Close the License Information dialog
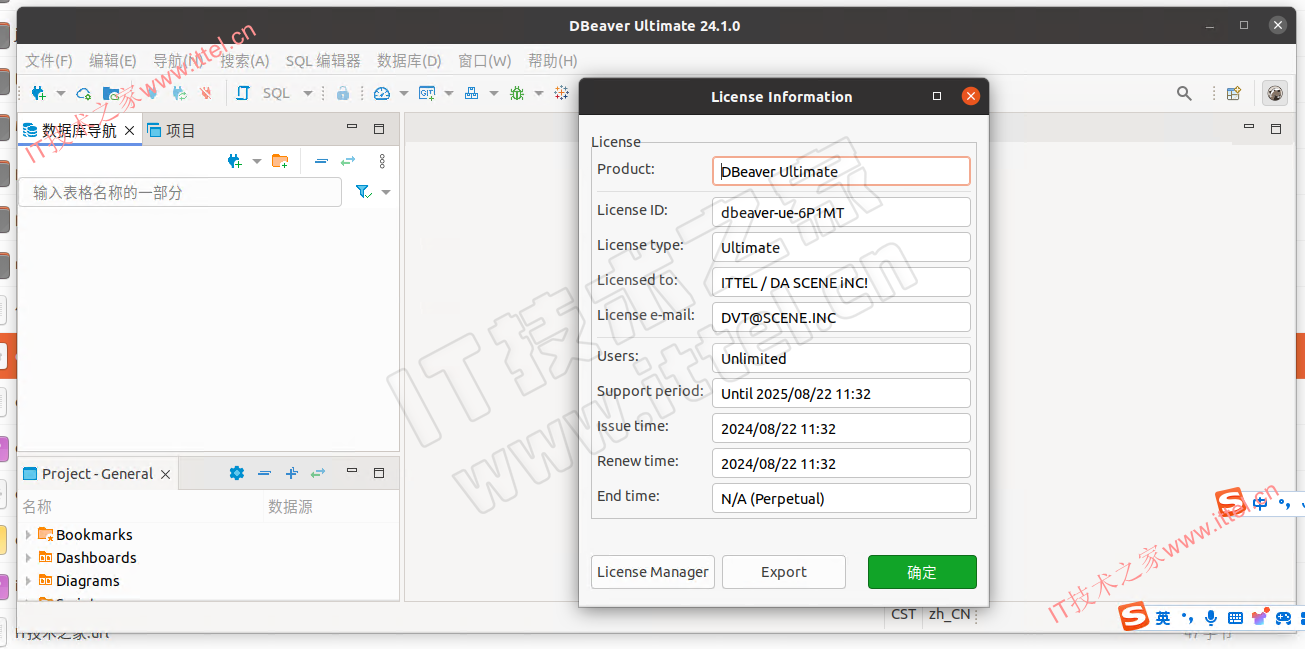1305x649 pixels. pyautogui.click(x=970, y=96)
